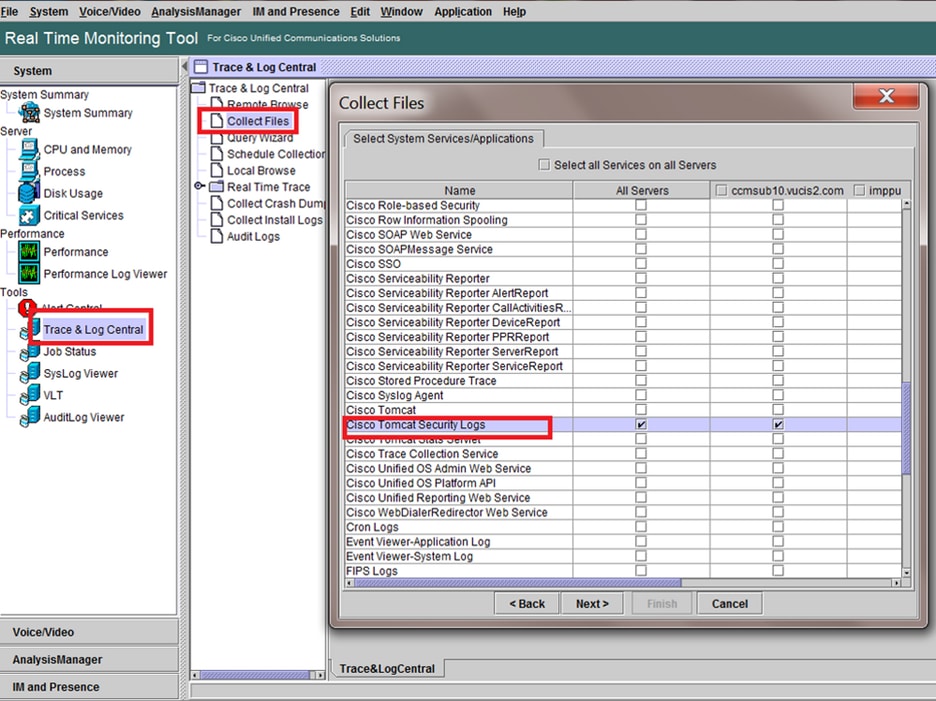This screenshot has height=701, width=936.
Task: Uncheck ccmsub10 box for Cisco Tomcat Security Logs
Action: pyautogui.click(x=778, y=425)
